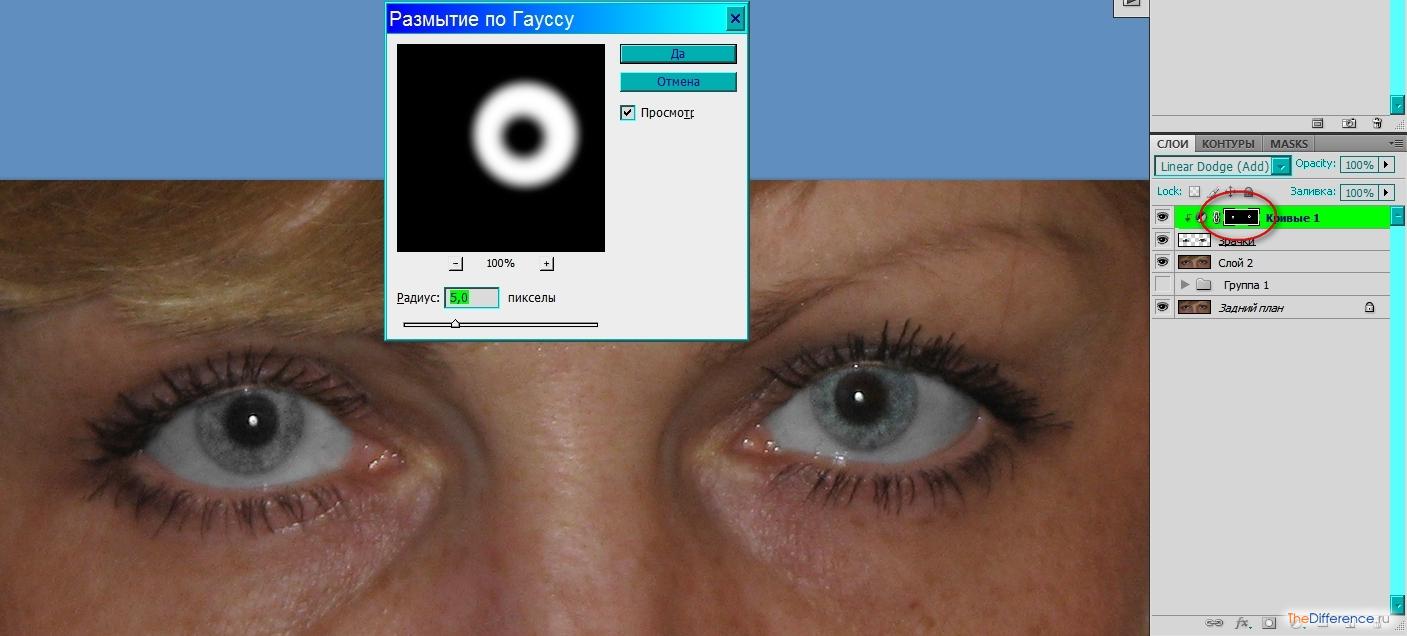Click the link layers chain icon
The height and width of the screenshot is (636, 1407).
tap(1215, 622)
